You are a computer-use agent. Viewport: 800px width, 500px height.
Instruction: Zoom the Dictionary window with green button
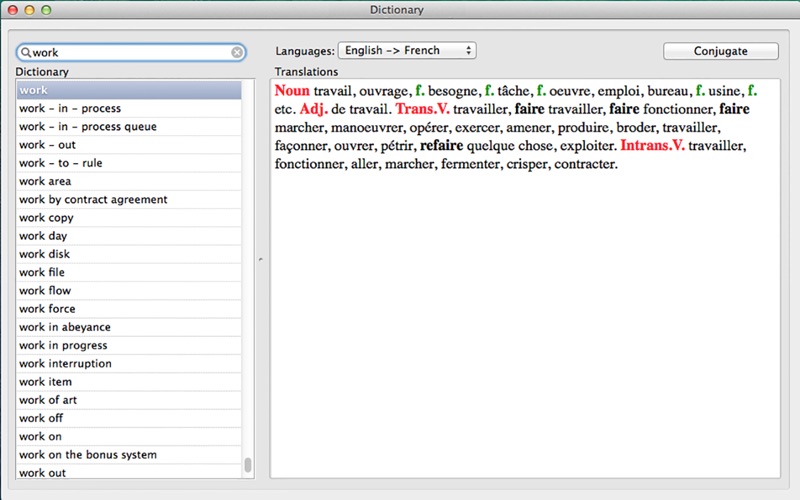click(46, 10)
